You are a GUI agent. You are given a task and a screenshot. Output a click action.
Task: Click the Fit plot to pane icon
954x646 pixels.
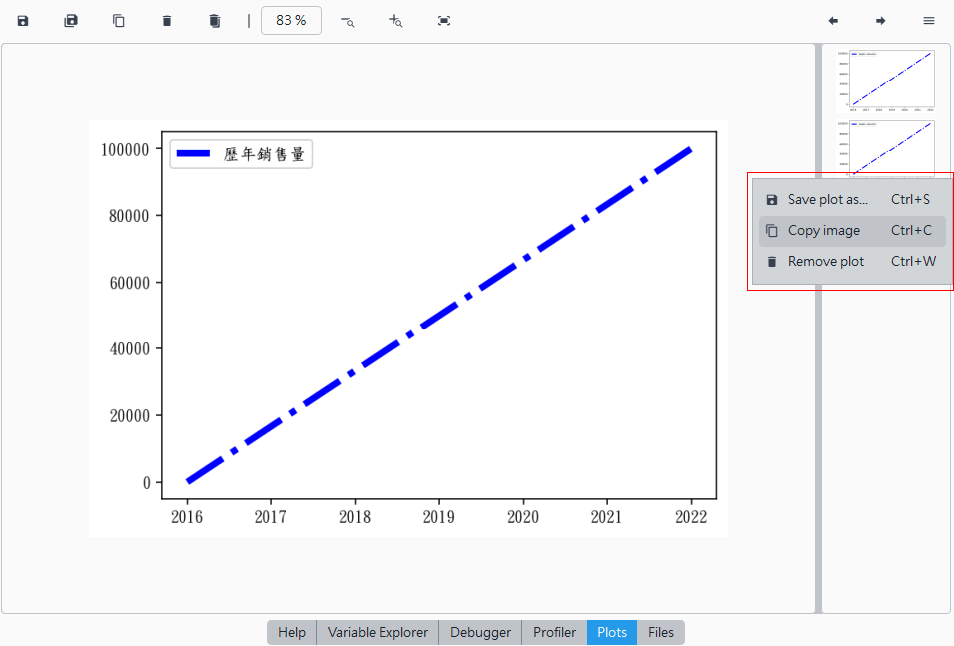pyautogui.click(x=444, y=21)
